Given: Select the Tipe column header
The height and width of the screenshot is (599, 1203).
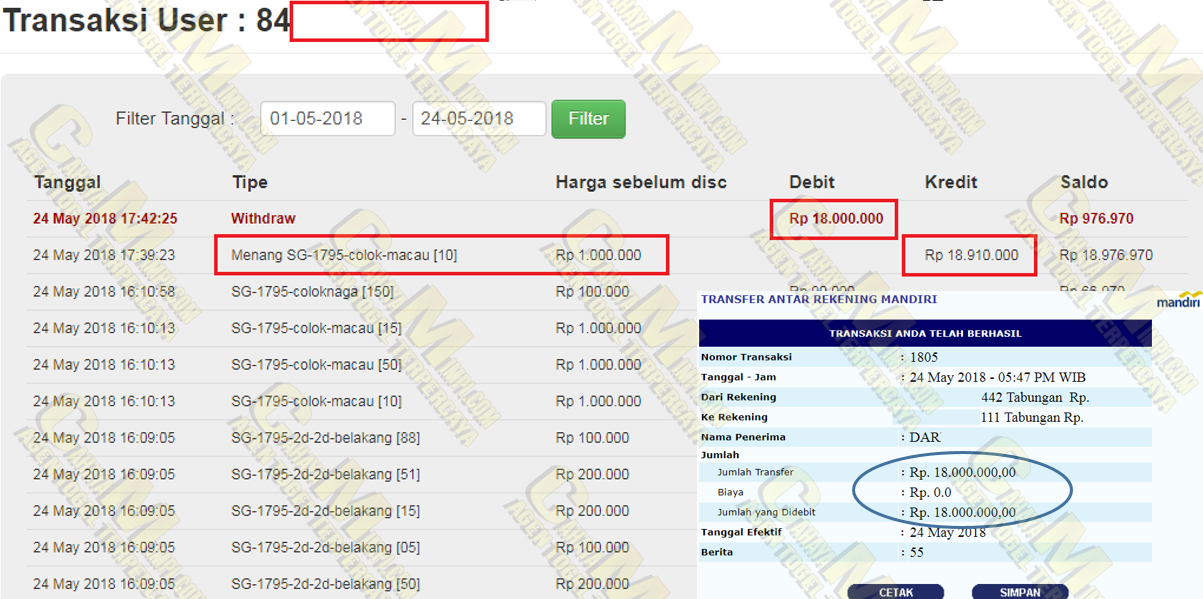Looking at the screenshot, I should pyautogui.click(x=249, y=183).
